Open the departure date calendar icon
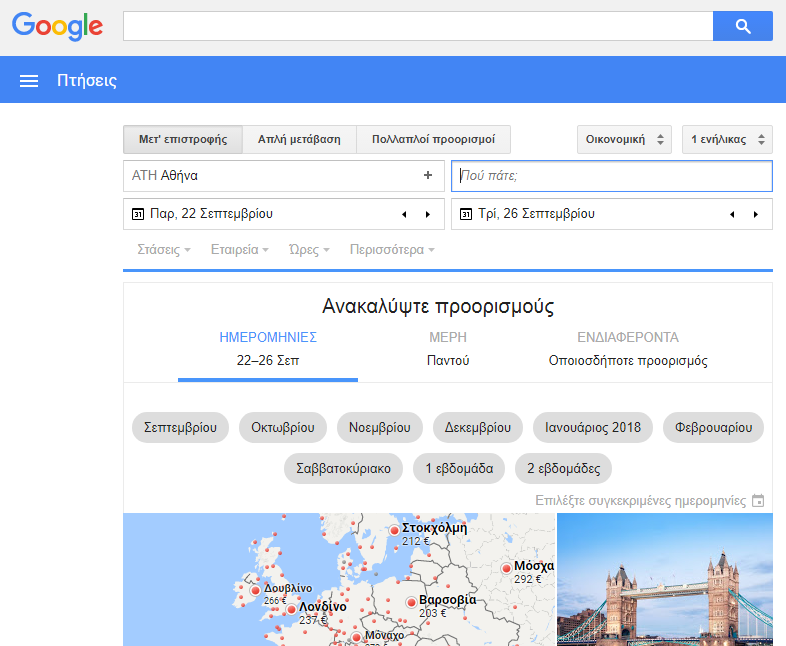The height and width of the screenshot is (646, 786). pos(138,214)
